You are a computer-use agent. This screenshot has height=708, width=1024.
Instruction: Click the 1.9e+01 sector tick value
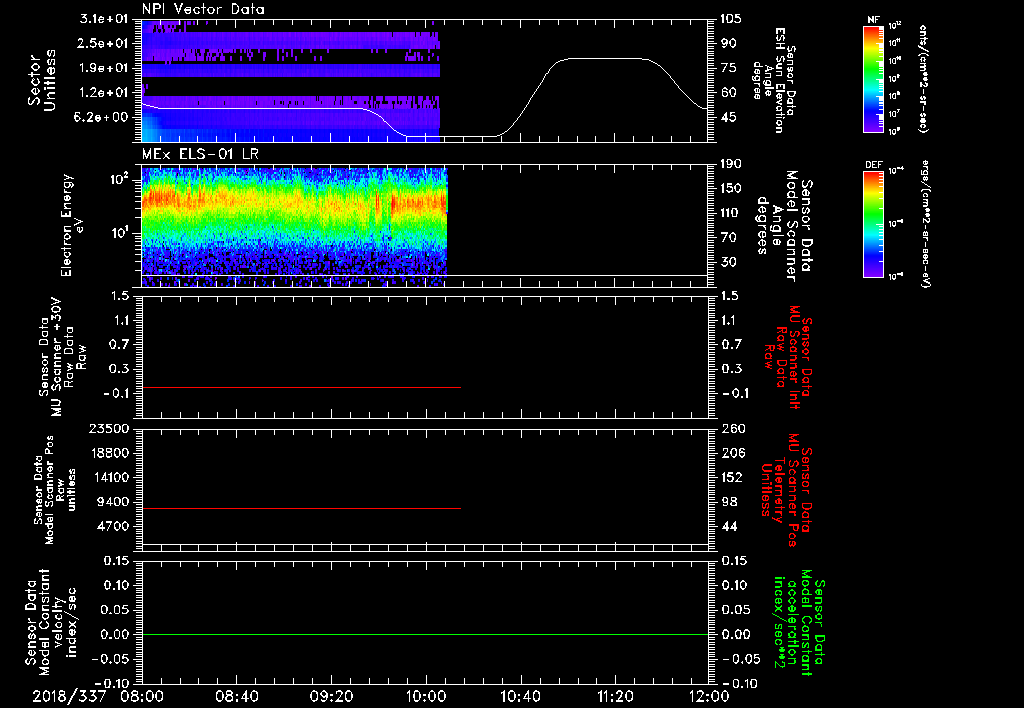pyautogui.click(x=104, y=68)
